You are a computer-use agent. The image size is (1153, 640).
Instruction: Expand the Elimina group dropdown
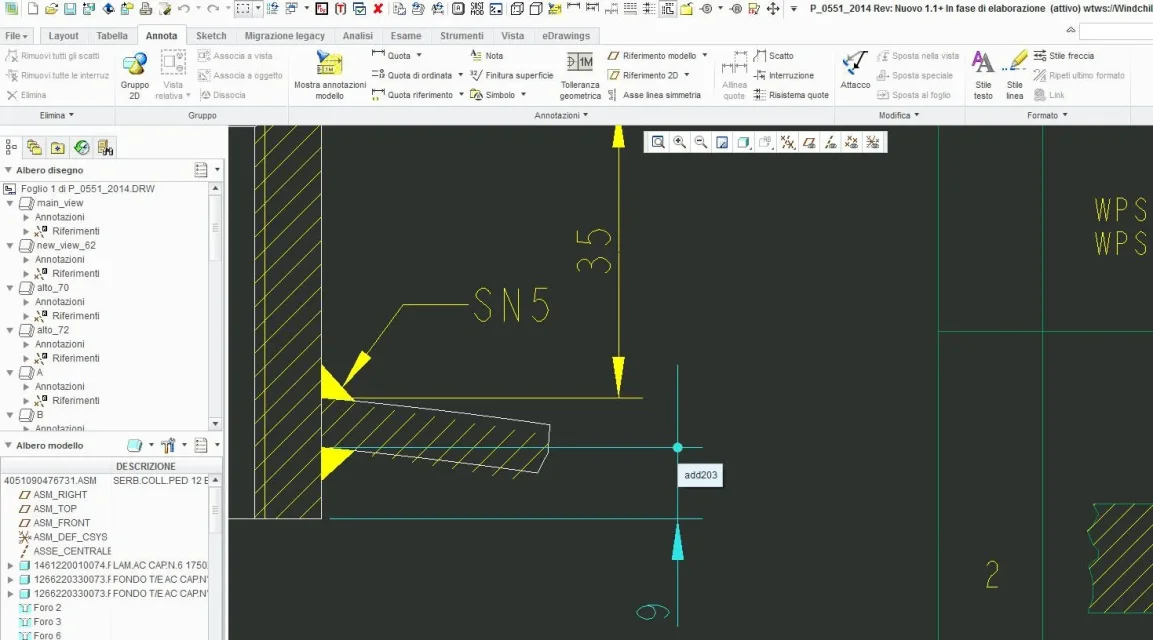coord(57,115)
